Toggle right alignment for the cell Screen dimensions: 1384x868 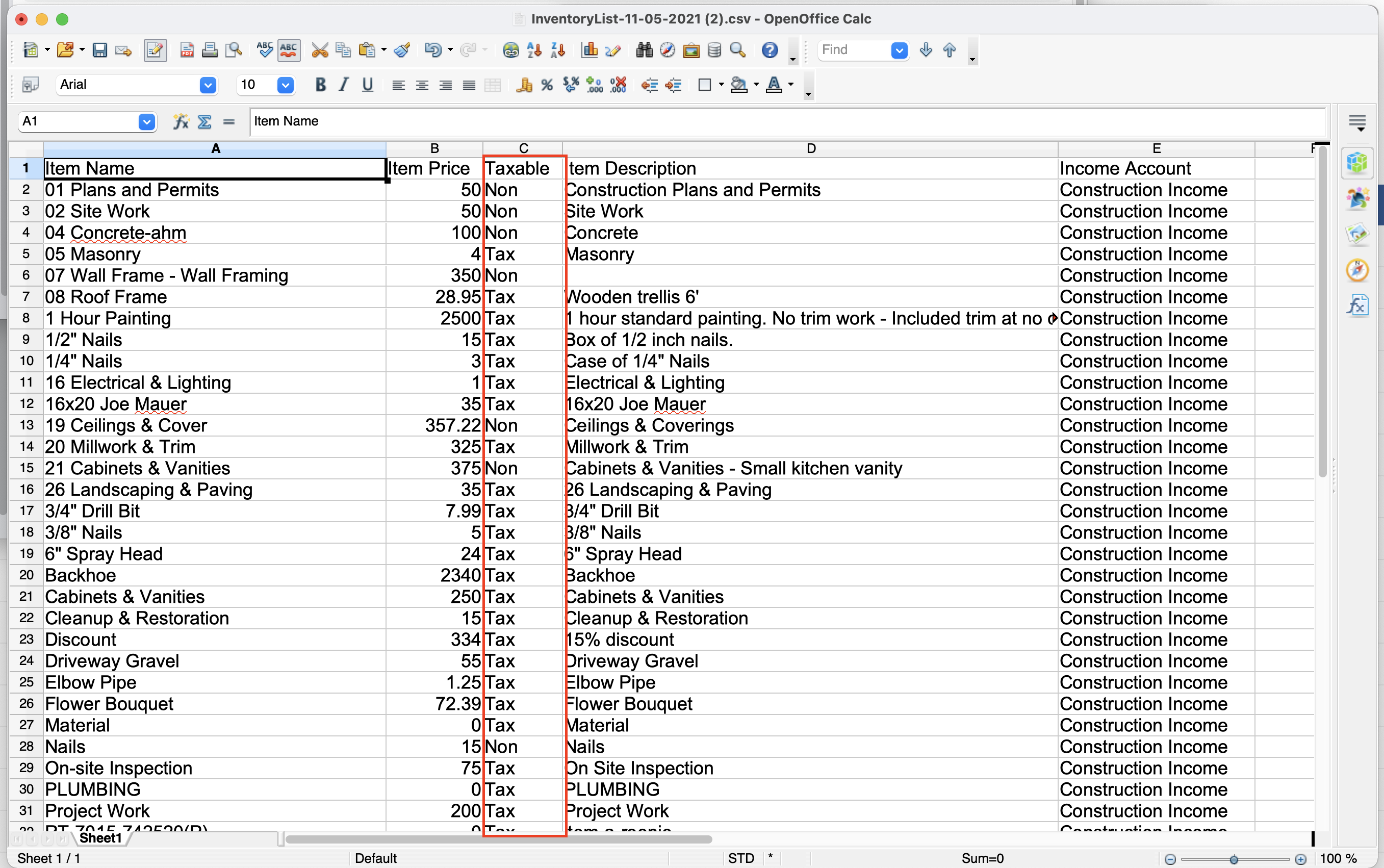pyautogui.click(x=446, y=85)
